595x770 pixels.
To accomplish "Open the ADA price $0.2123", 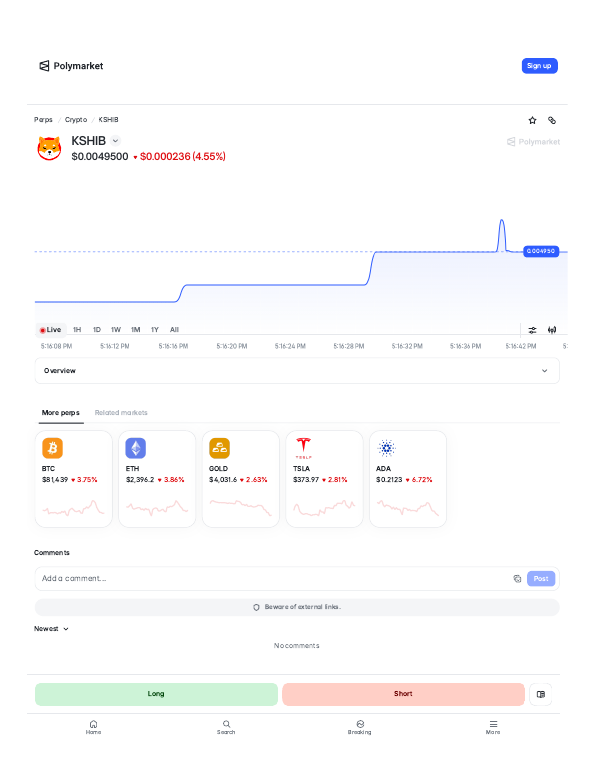I will (389, 480).
